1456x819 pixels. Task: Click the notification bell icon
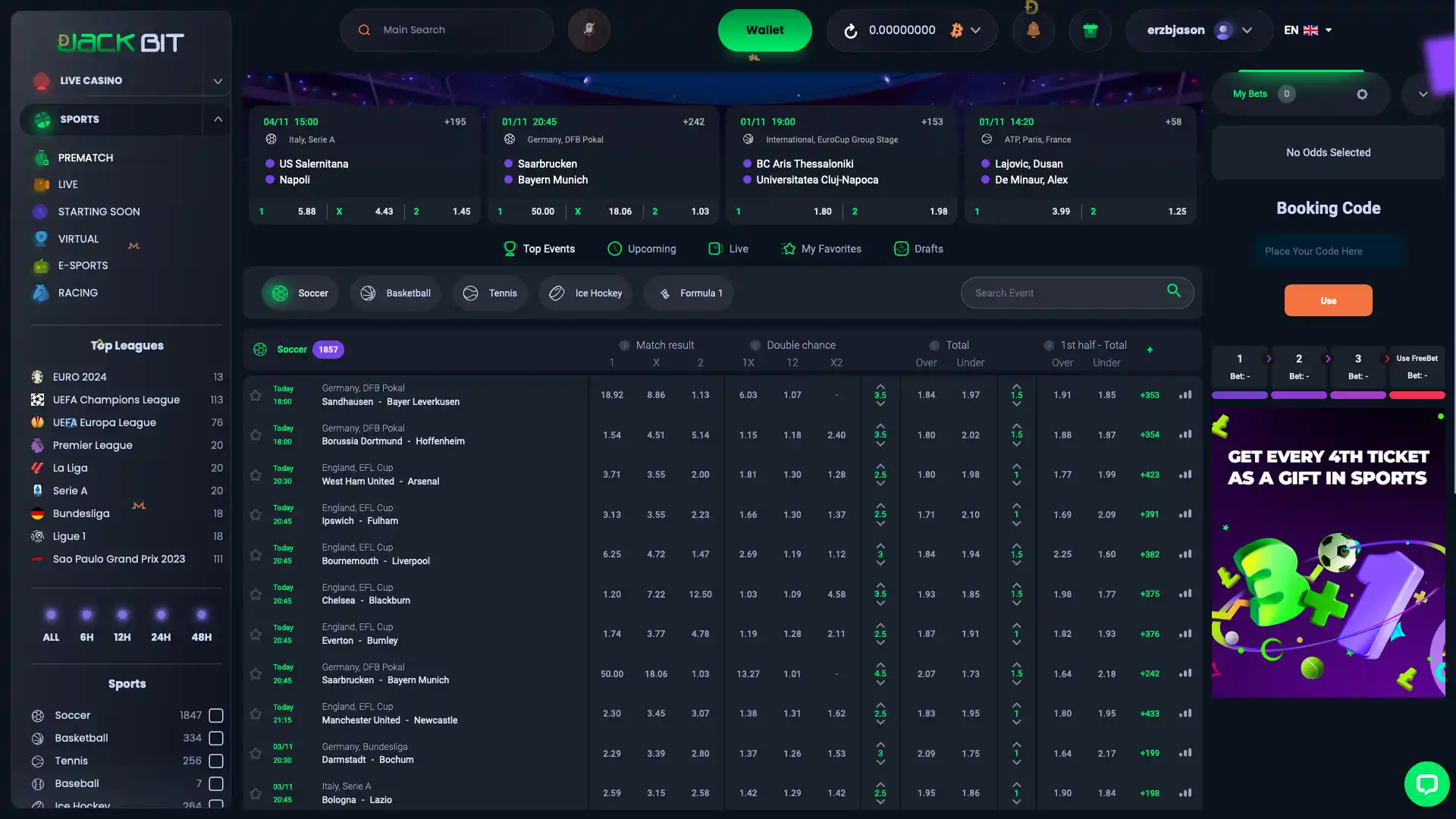[1033, 30]
